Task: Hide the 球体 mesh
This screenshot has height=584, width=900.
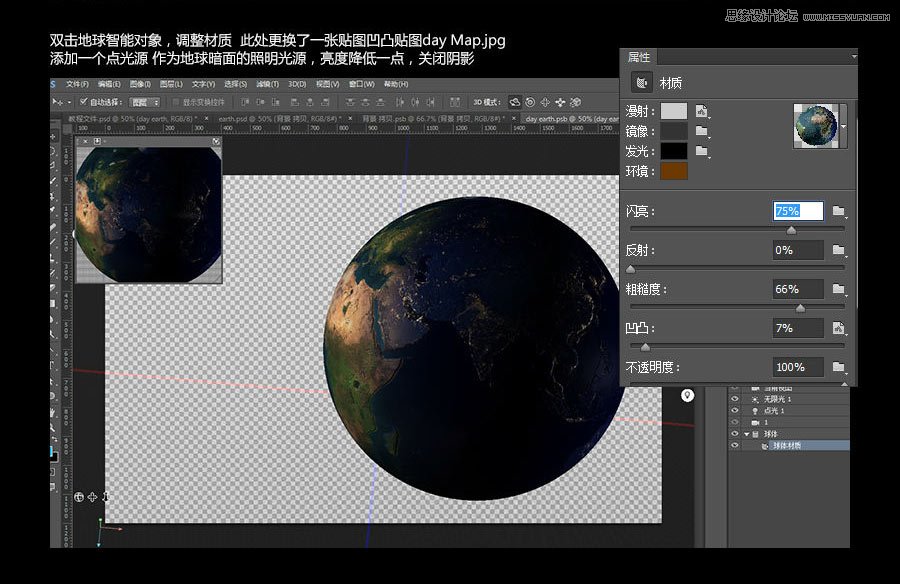Action: pos(735,434)
